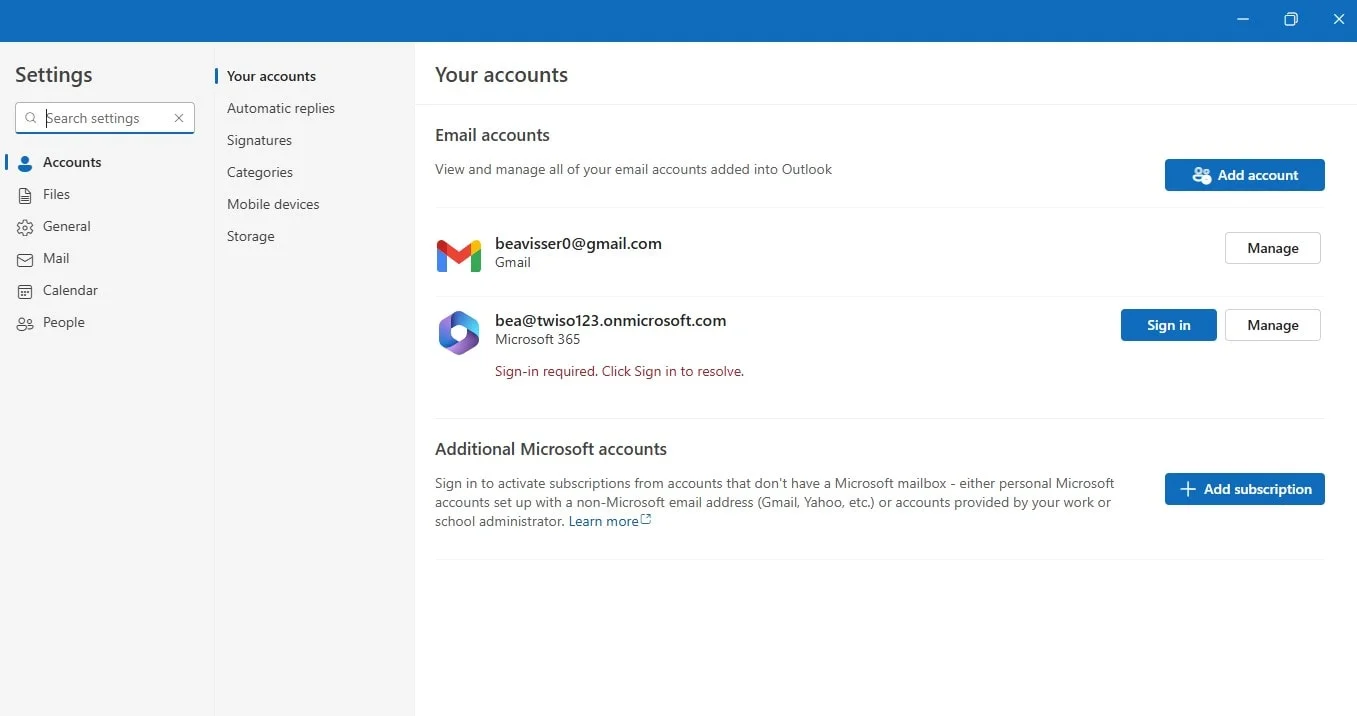Open the Mobile devices settings
This screenshot has height=716, width=1357.
click(x=272, y=204)
